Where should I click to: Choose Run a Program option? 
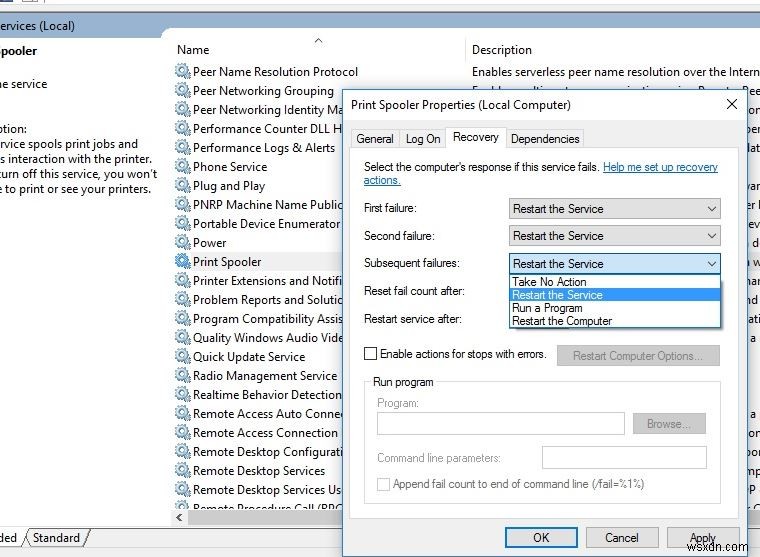click(615, 308)
